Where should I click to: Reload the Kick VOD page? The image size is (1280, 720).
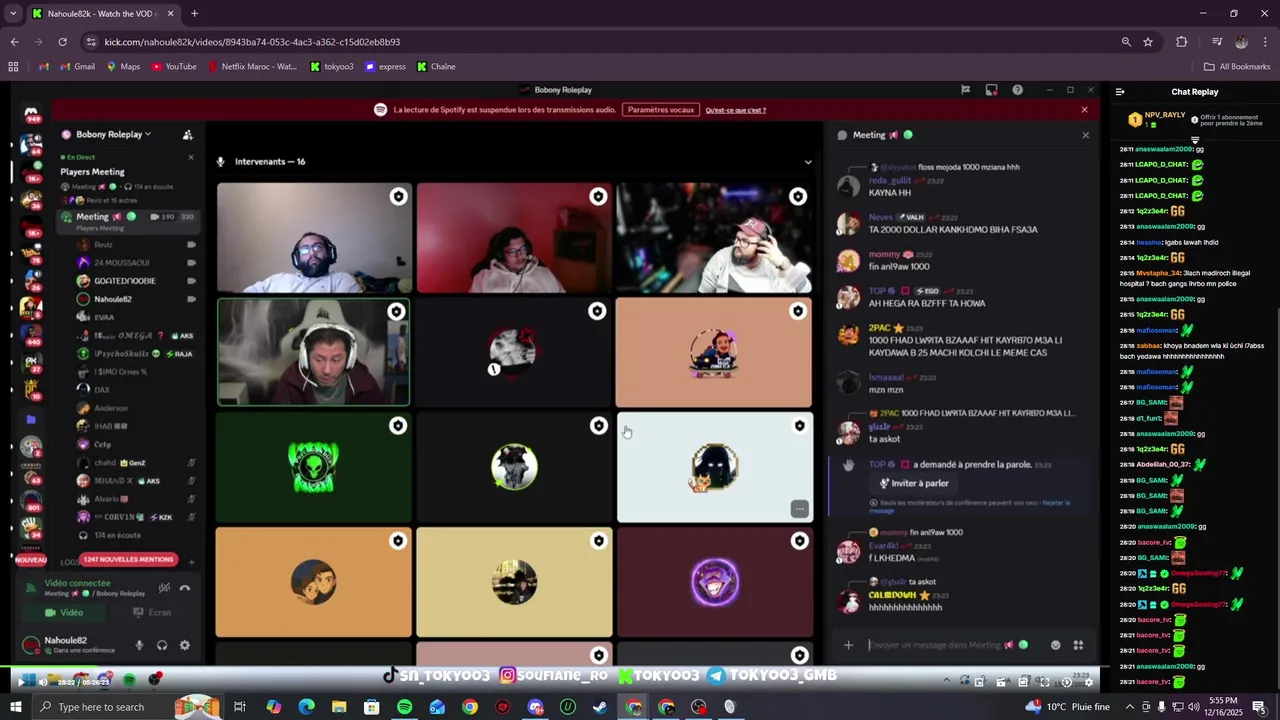pos(62,42)
